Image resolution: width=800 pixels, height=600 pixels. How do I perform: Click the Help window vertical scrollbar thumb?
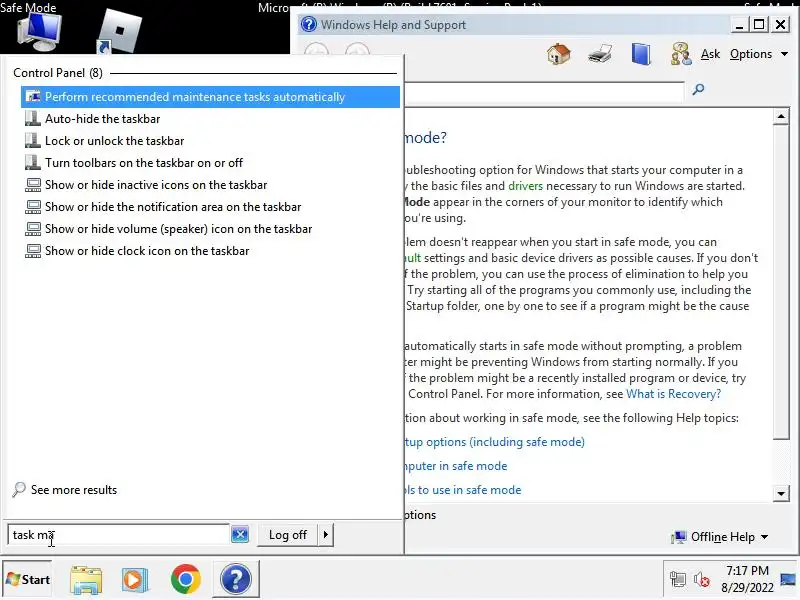click(781, 282)
